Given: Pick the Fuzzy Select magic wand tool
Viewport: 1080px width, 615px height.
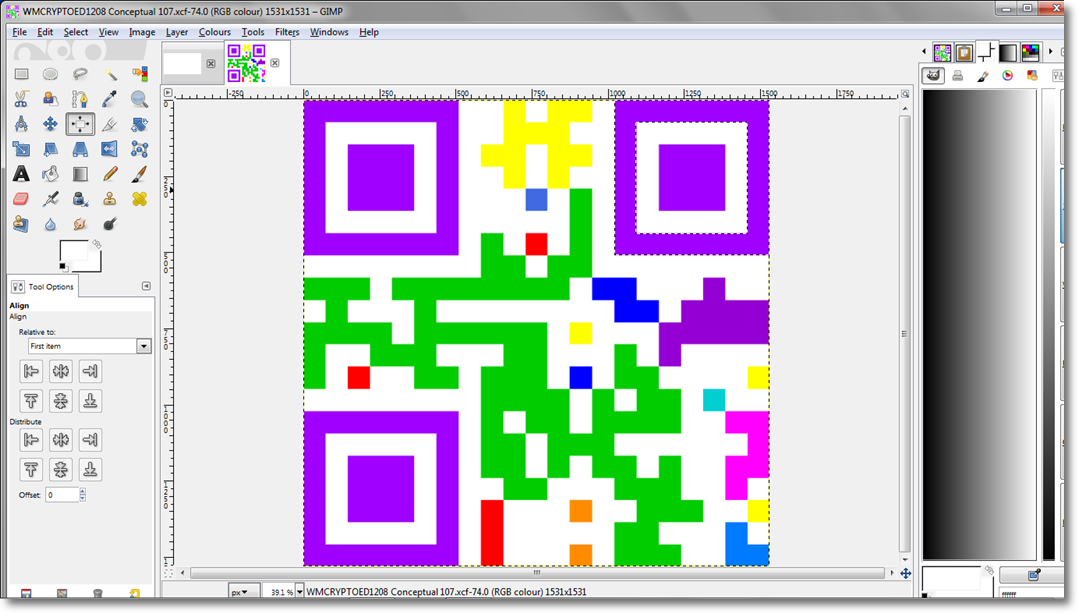Looking at the screenshot, I should [110, 74].
